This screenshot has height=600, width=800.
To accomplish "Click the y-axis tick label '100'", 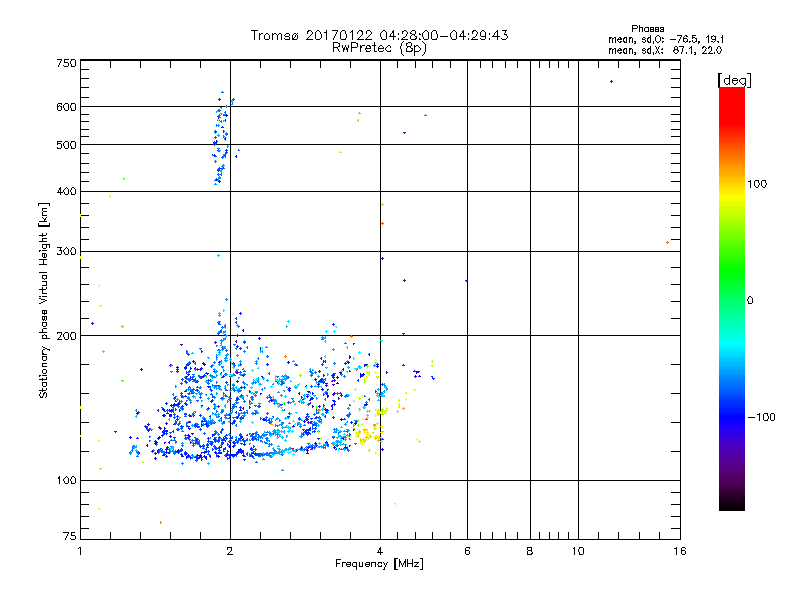I will pos(66,480).
